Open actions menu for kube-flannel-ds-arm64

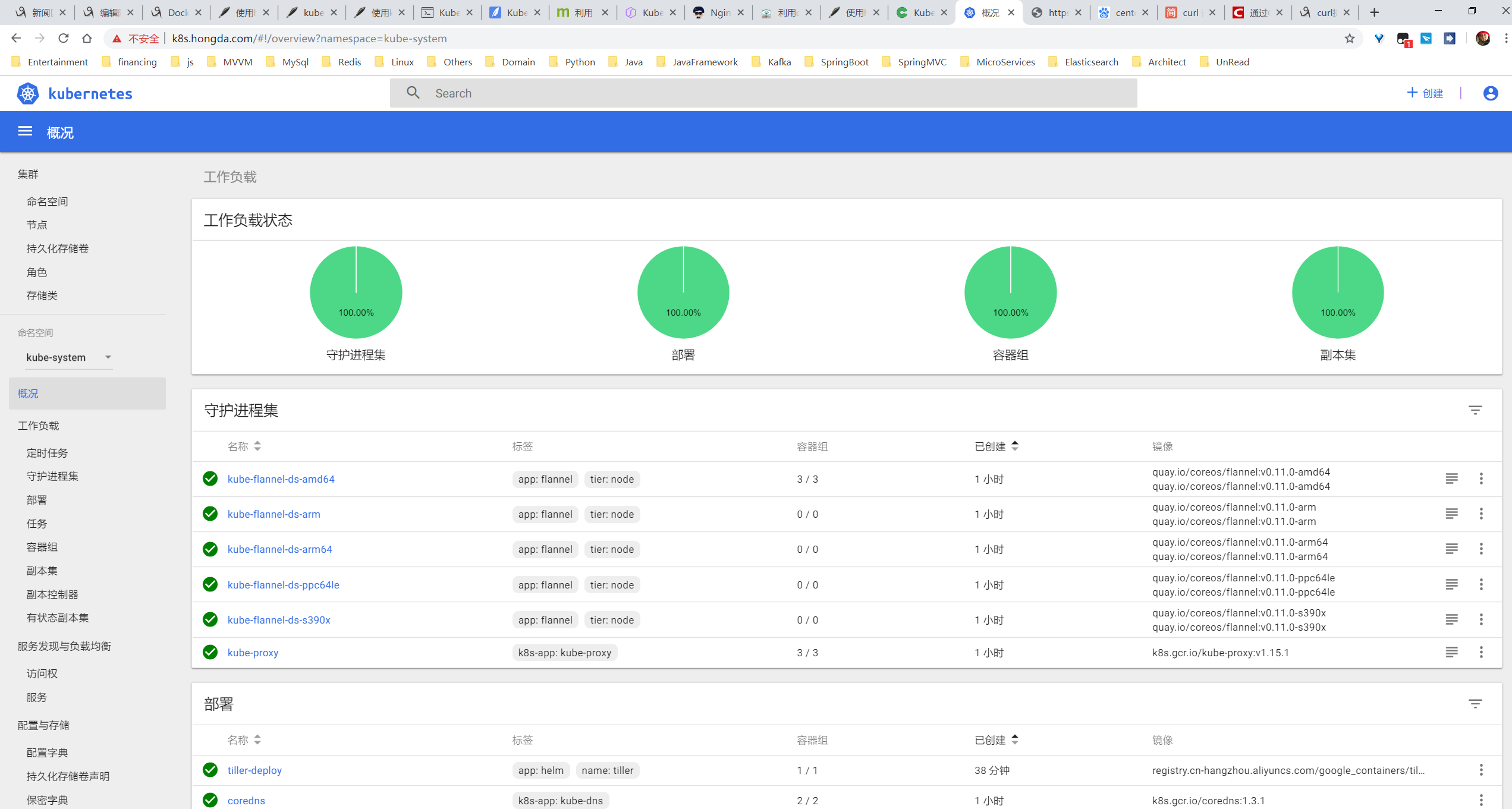(x=1481, y=549)
